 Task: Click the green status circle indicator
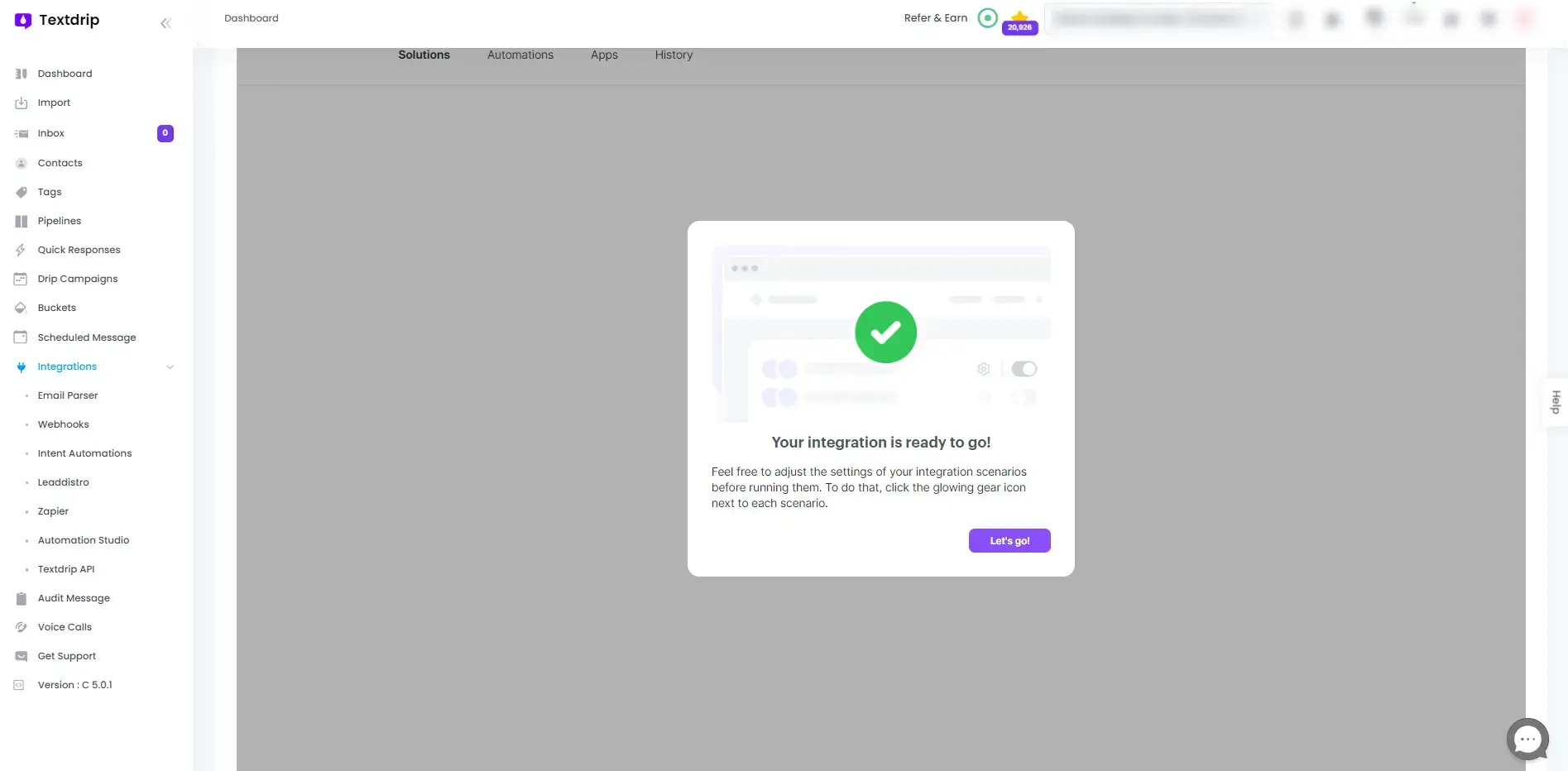coord(987,18)
